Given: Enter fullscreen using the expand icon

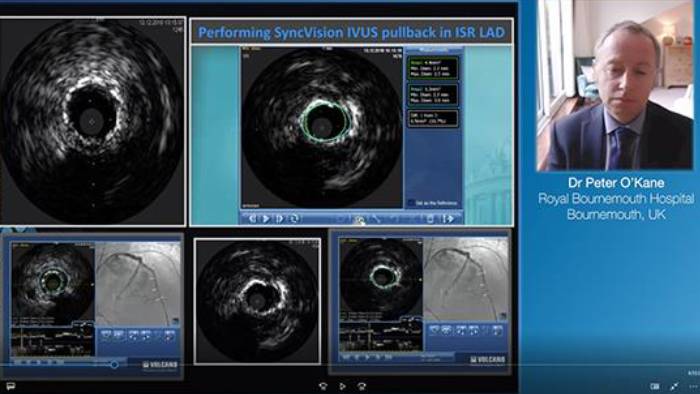Looking at the screenshot, I should (x=674, y=386).
